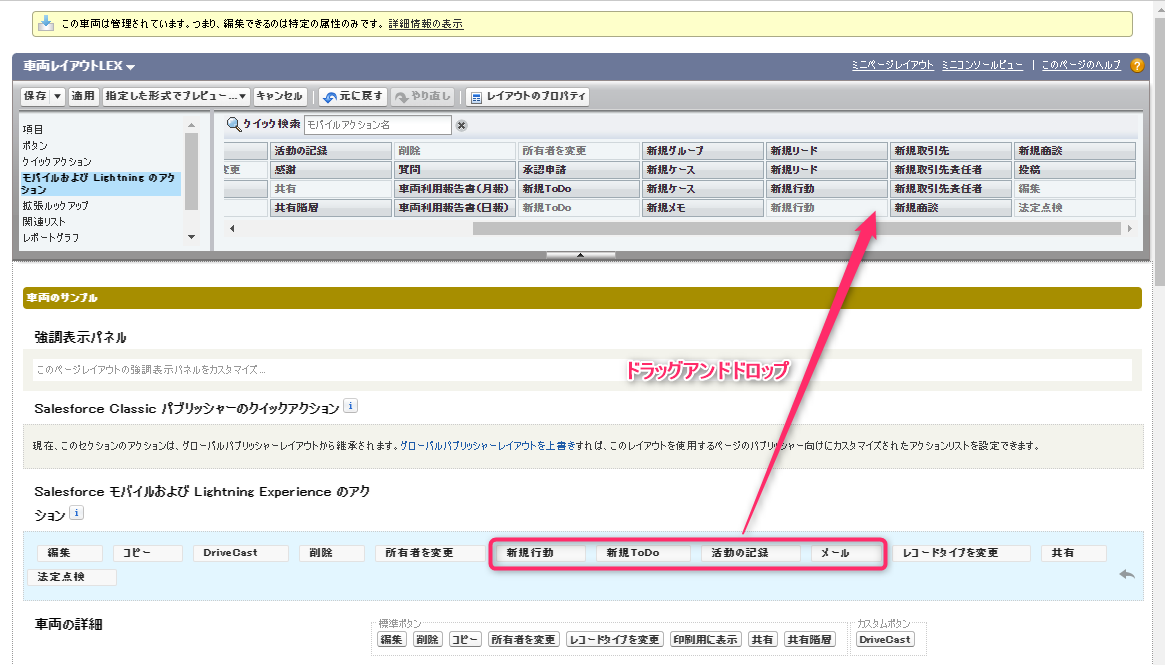Screen dimensions: 1165x665
Task: Select 投稿 in the palette
Action: [x=1075, y=170]
